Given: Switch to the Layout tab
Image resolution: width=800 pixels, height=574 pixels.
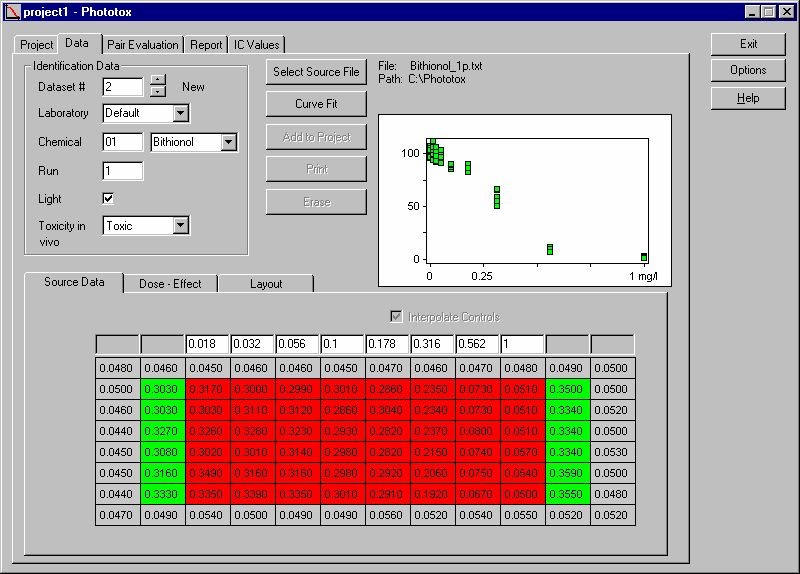Looking at the screenshot, I should [266, 284].
